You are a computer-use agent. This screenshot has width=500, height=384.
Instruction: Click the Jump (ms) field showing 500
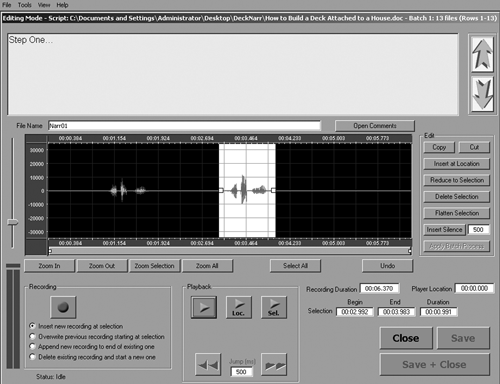(241, 372)
